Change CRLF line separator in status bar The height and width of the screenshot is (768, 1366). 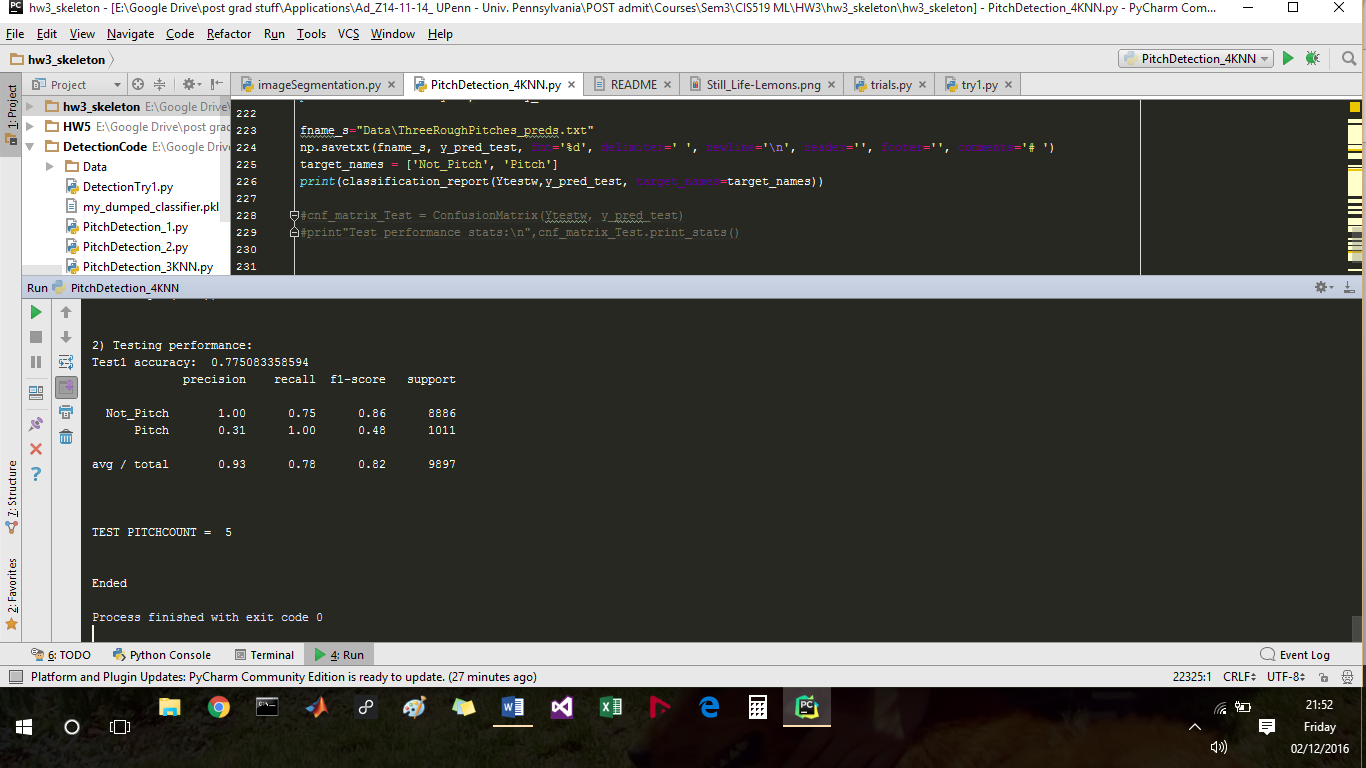[x=1239, y=677]
